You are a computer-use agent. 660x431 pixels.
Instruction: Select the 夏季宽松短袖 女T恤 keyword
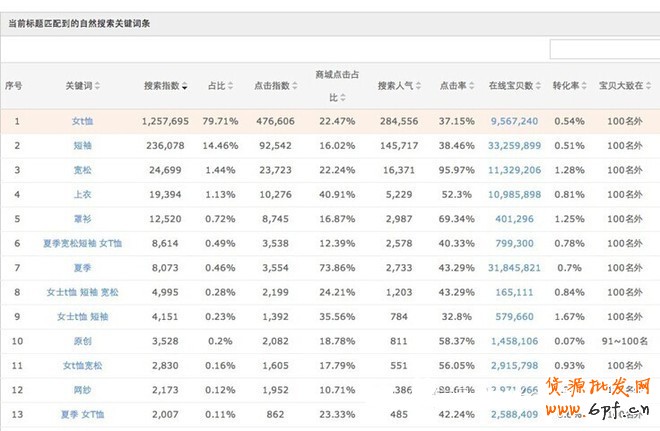pyautogui.click(x=84, y=243)
